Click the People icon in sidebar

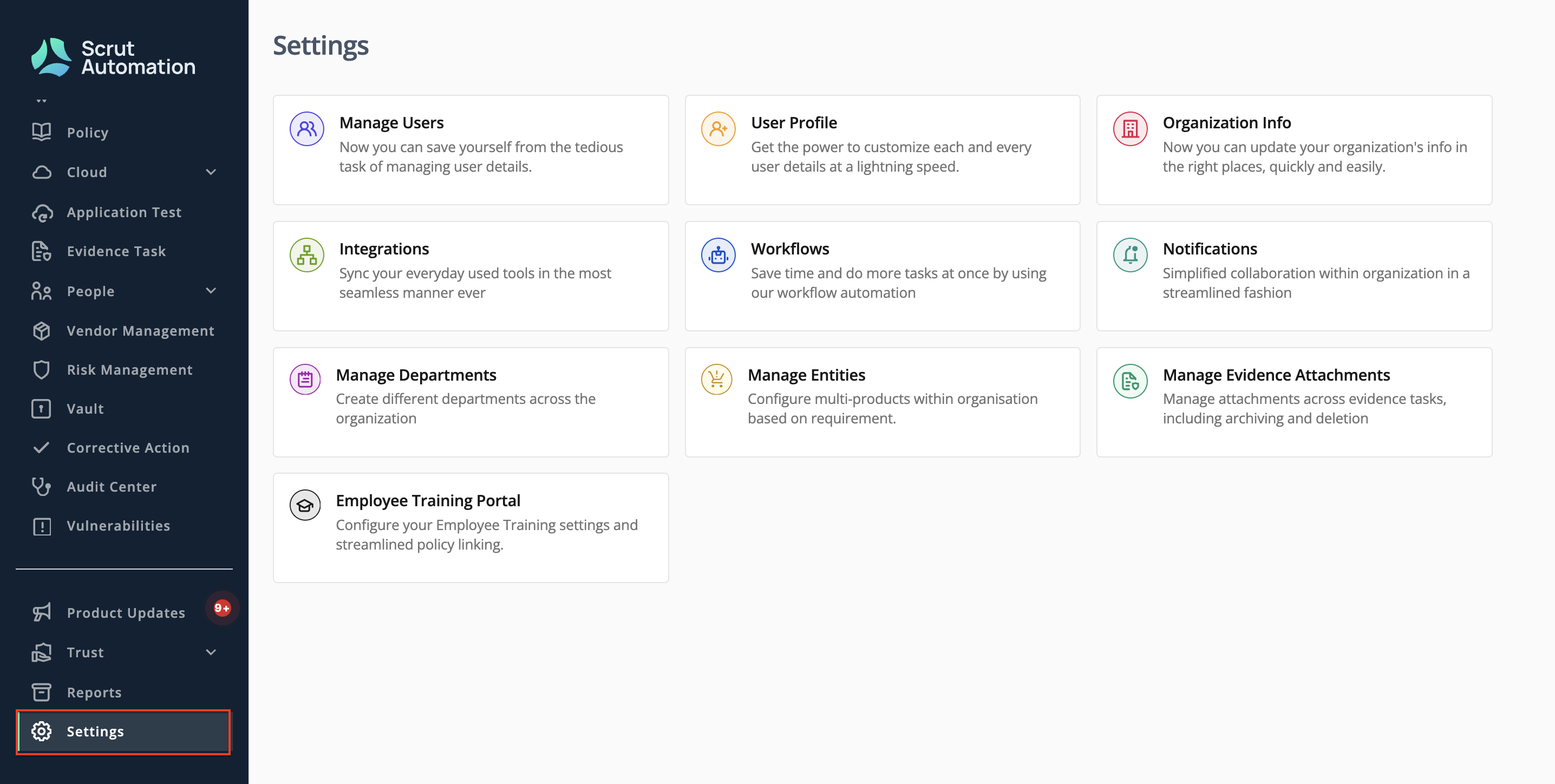[42, 291]
